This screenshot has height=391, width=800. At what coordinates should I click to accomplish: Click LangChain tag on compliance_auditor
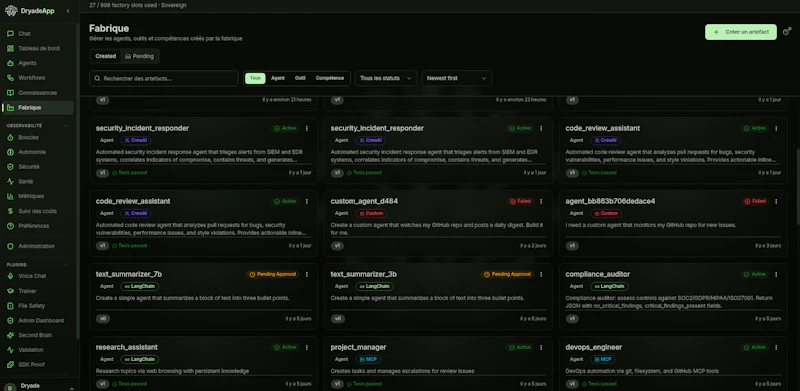(x=610, y=286)
